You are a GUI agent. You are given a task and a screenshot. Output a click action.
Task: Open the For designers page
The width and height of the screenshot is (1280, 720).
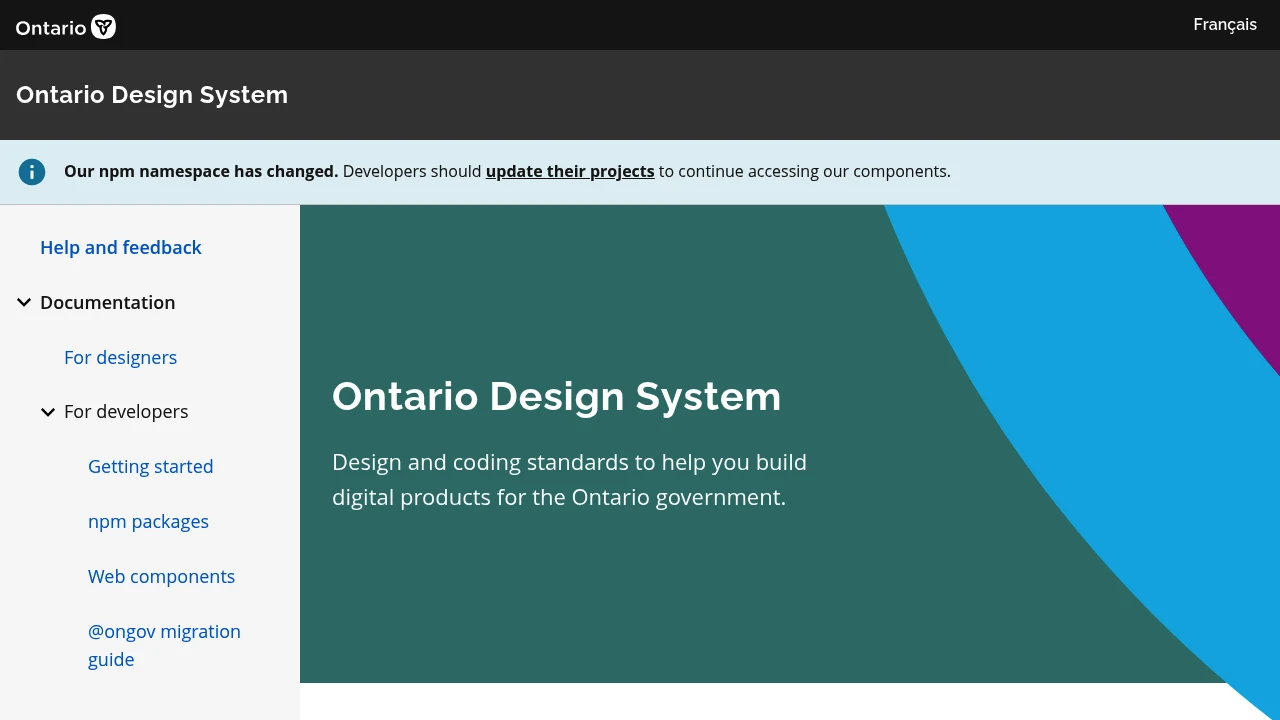coord(120,357)
